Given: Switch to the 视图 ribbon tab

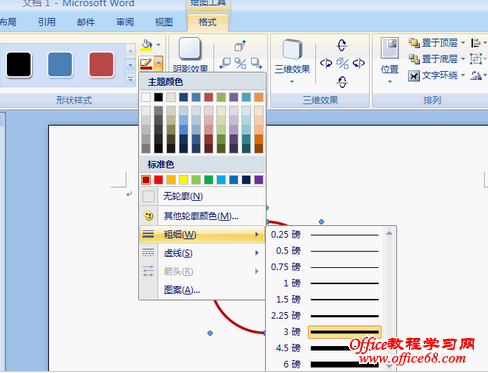Looking at the screenshot, I should click(164, 22).
